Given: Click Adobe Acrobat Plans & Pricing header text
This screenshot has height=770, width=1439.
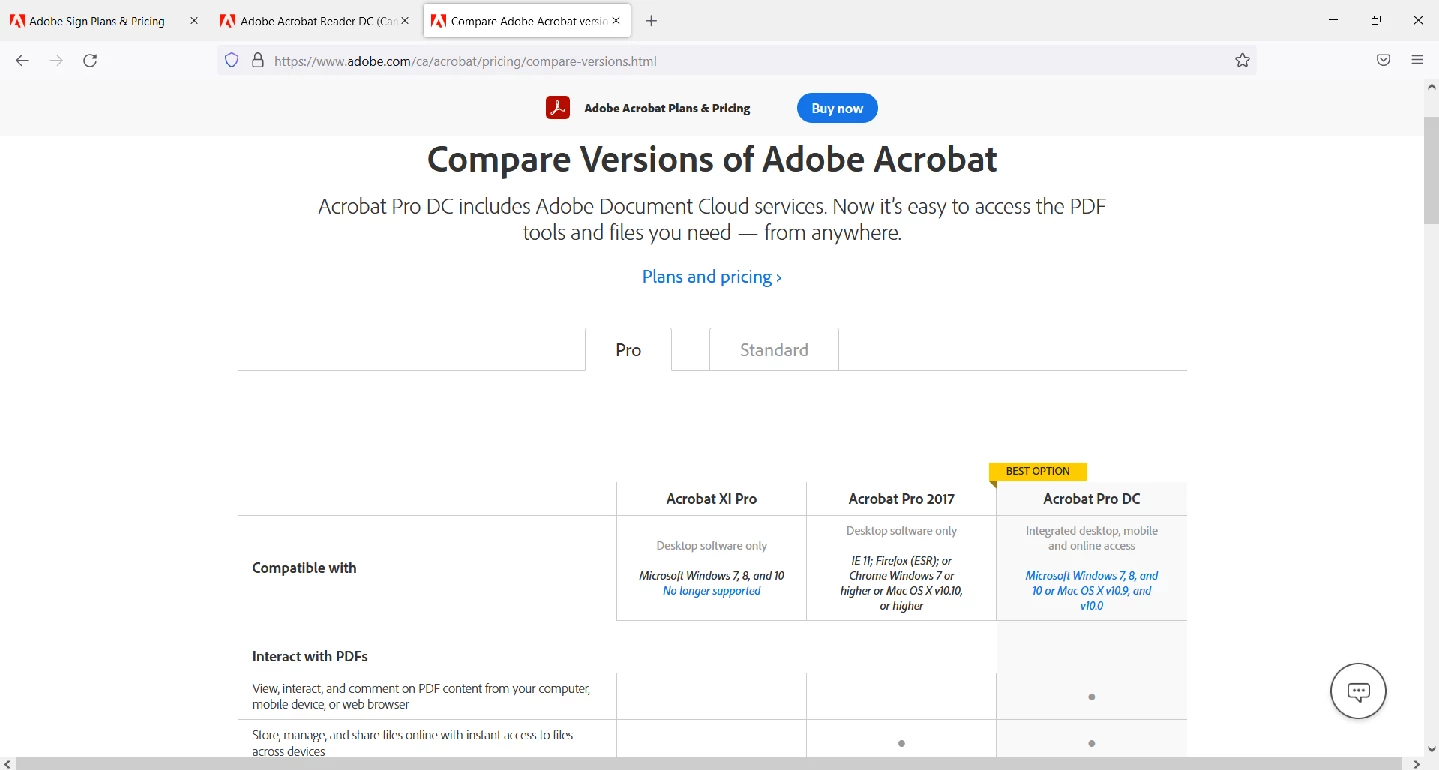Looking at the screenshot, I should tap(667, 108).
